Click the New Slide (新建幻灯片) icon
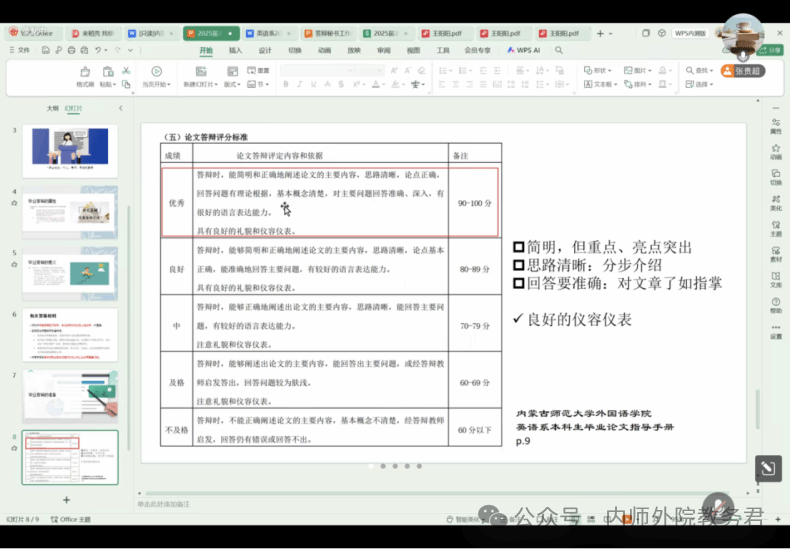The height and width of the screenshot is (549, 790). (200, 72)
